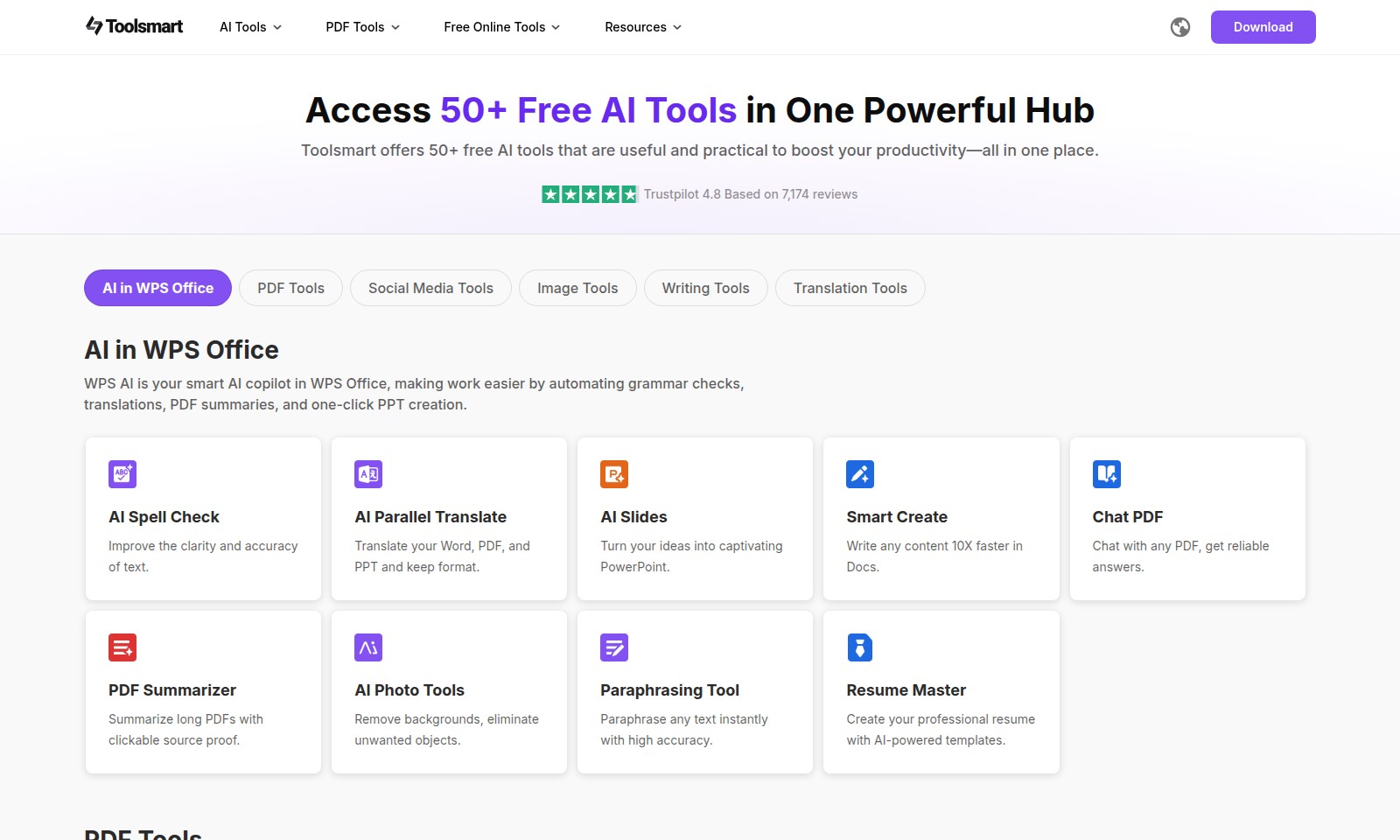Screen dimensions: 1400x840
Task: Click 'Paraphrase any text instantly' description
Action: click(x=684, y=730)
